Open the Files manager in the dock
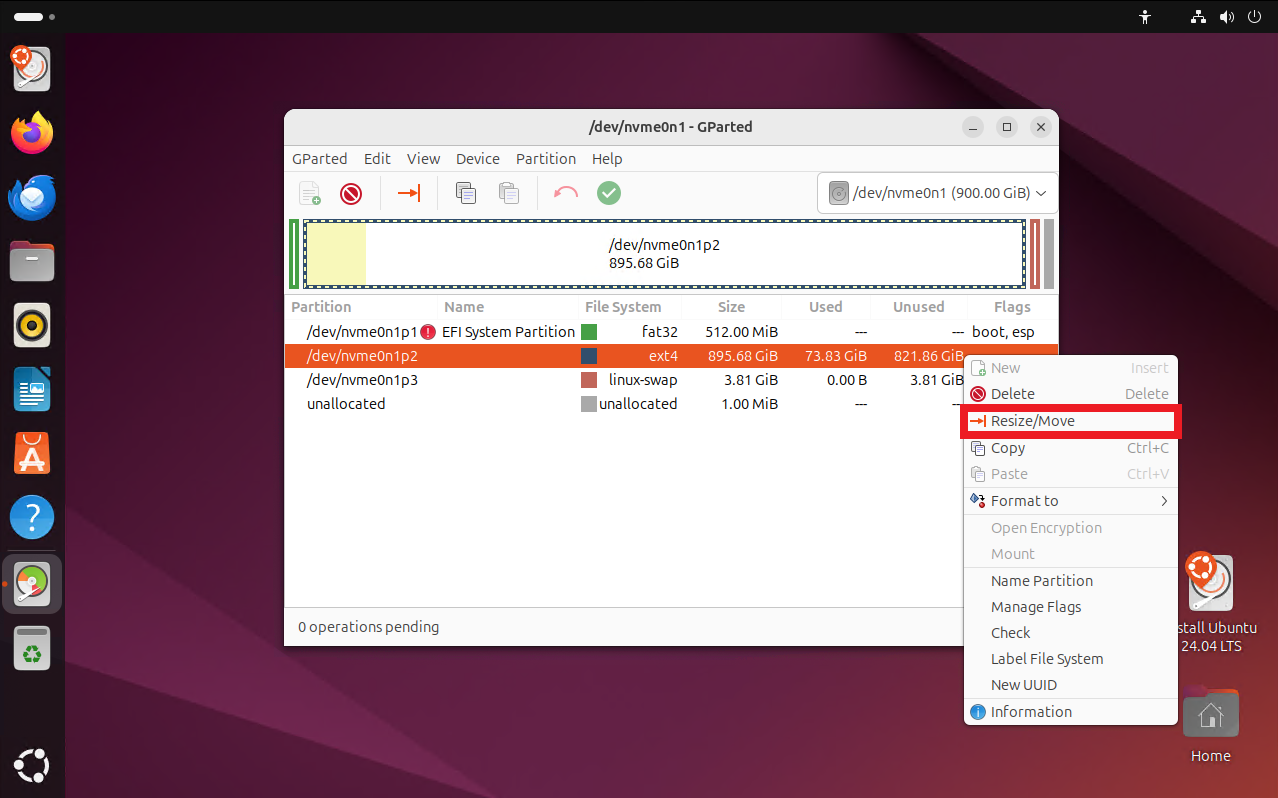 point(32,261)
